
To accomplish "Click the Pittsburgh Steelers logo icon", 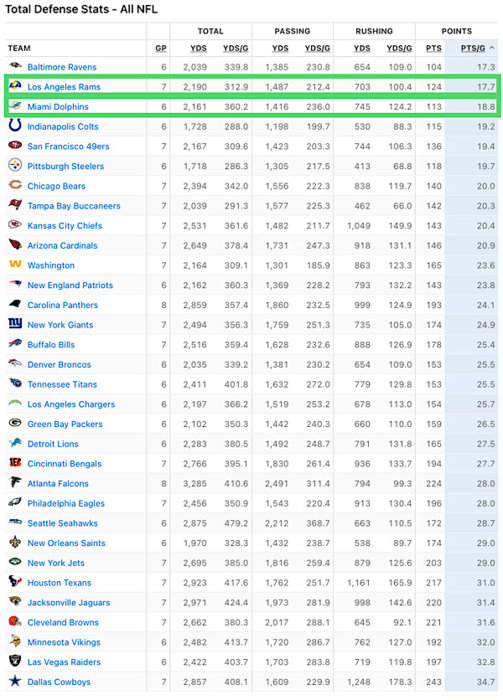I will (x=15, y=165).
